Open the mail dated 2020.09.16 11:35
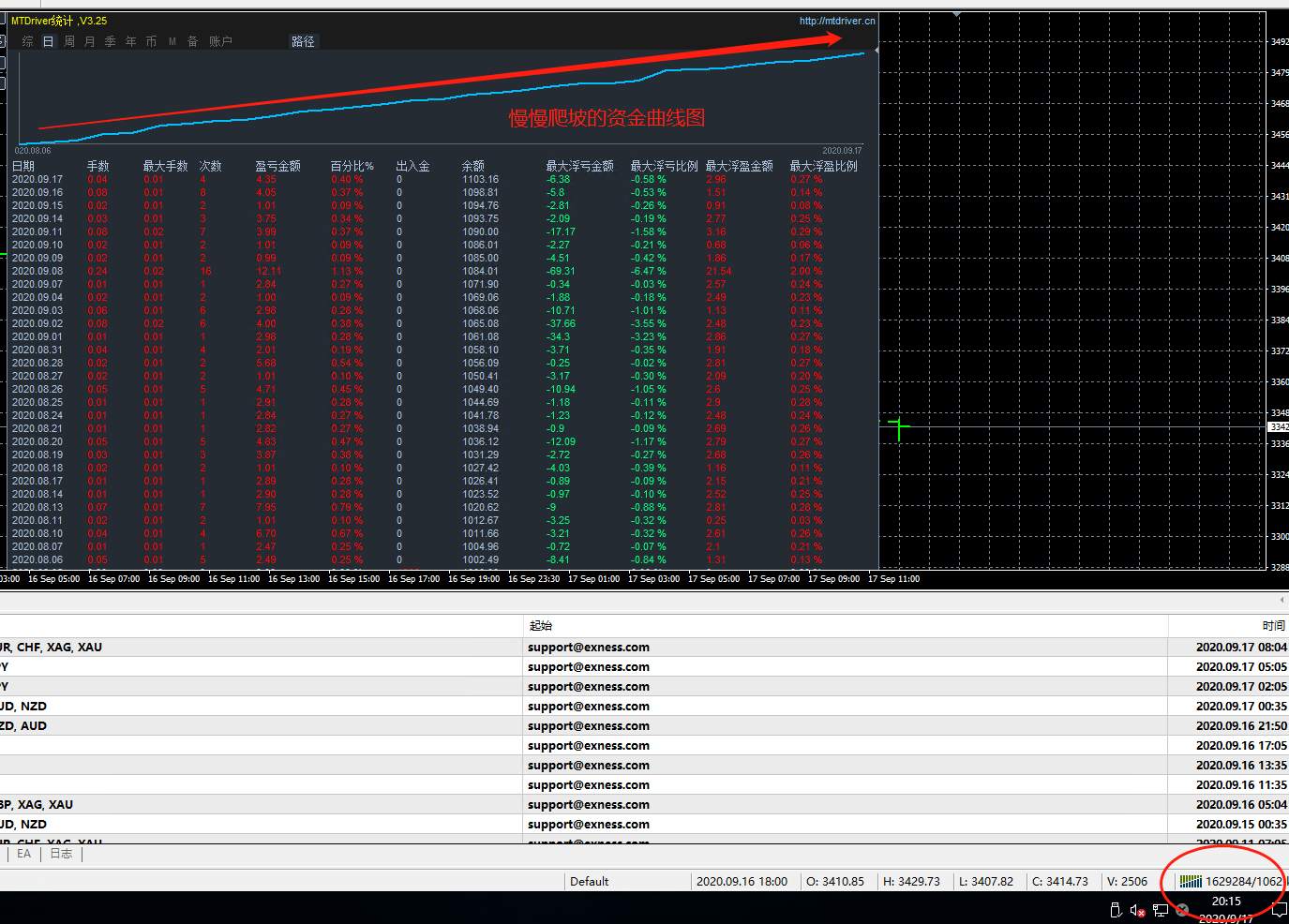1289x924 pixels. [644, 784]
